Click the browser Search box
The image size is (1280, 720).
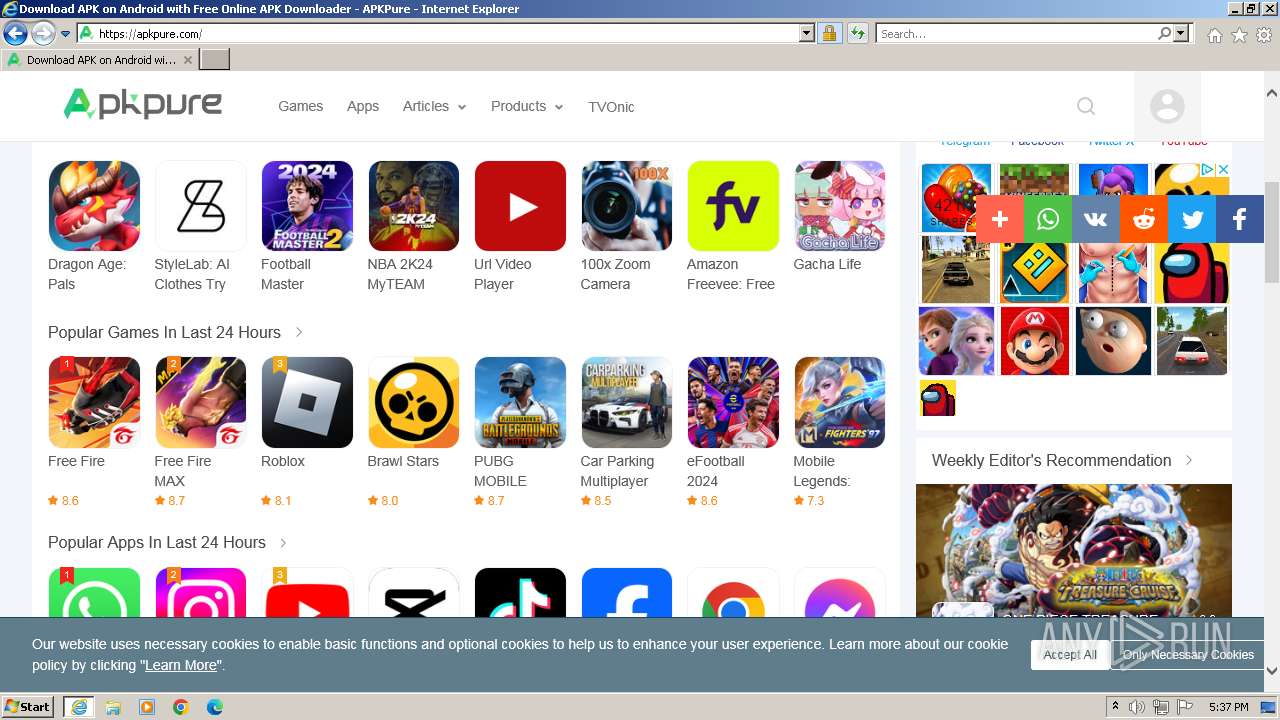[x=1016, y=33]
